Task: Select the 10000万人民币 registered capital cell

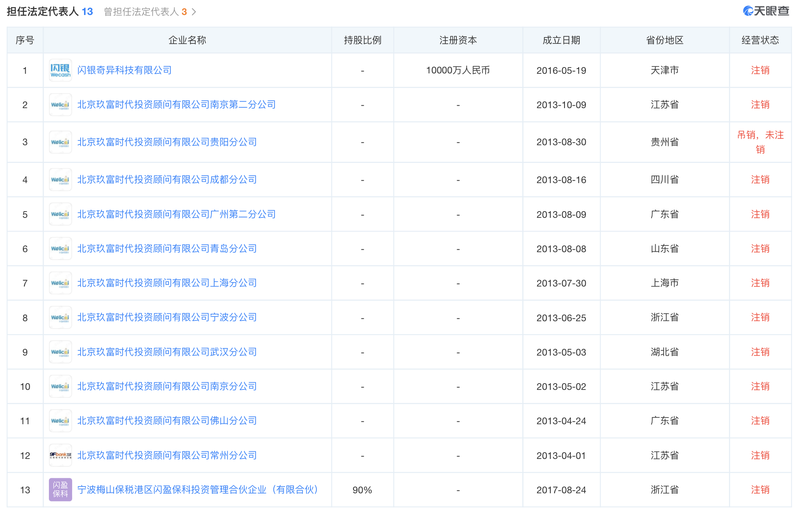Action: pyautogui.click(x=458, y=70)
